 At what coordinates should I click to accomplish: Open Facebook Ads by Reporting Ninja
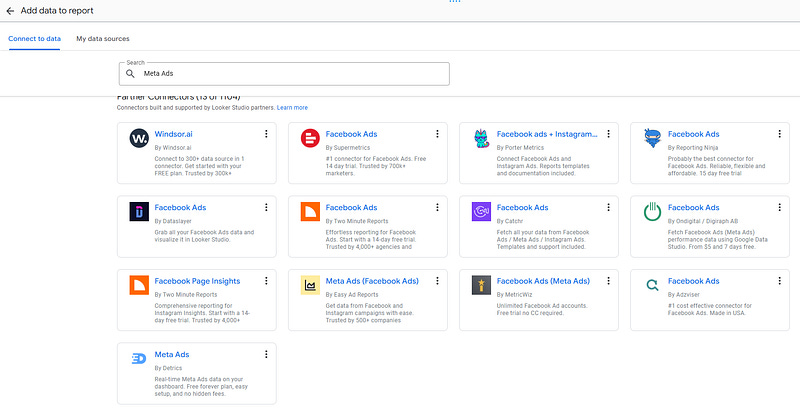[693, 134]
